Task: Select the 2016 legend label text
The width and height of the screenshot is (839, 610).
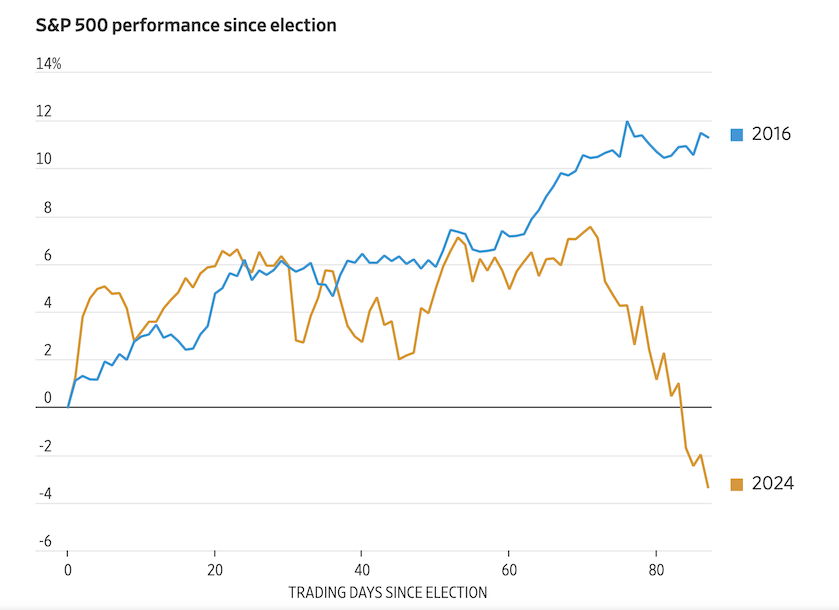Action: [771, 134]
